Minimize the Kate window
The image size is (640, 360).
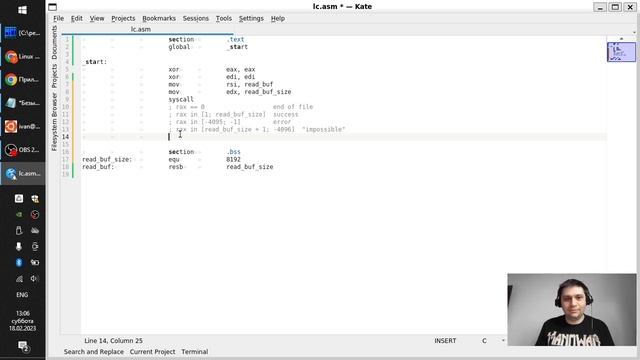coord(600,7)
